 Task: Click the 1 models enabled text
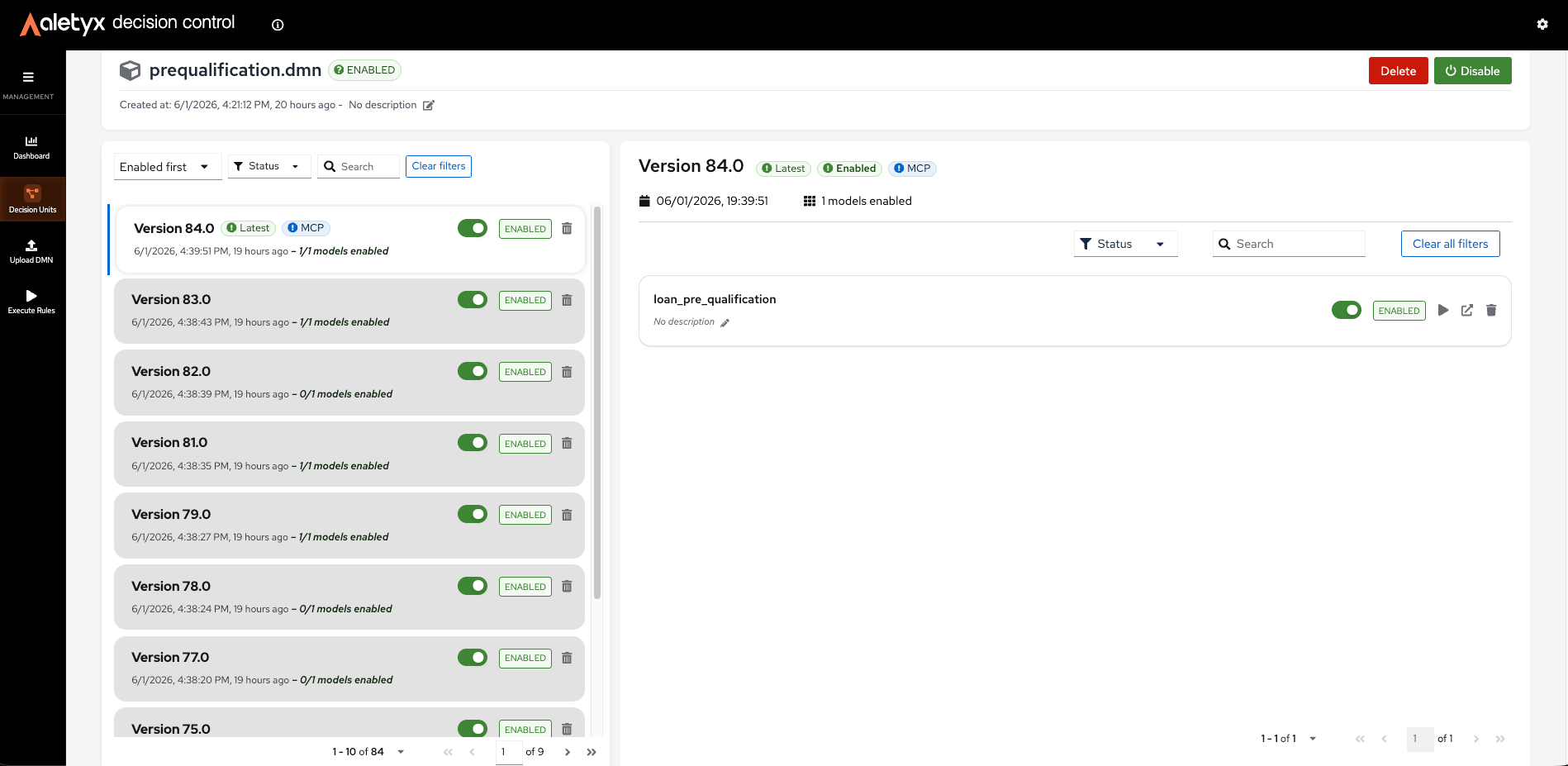pyautogui.click(x=866, y=201)
